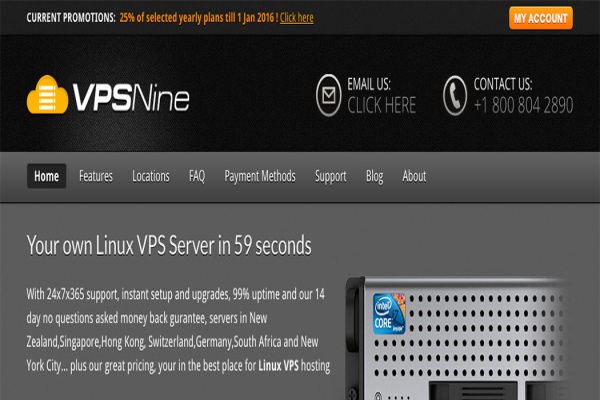Click the '25% of selected yearly plans' text

coord(199,18)
